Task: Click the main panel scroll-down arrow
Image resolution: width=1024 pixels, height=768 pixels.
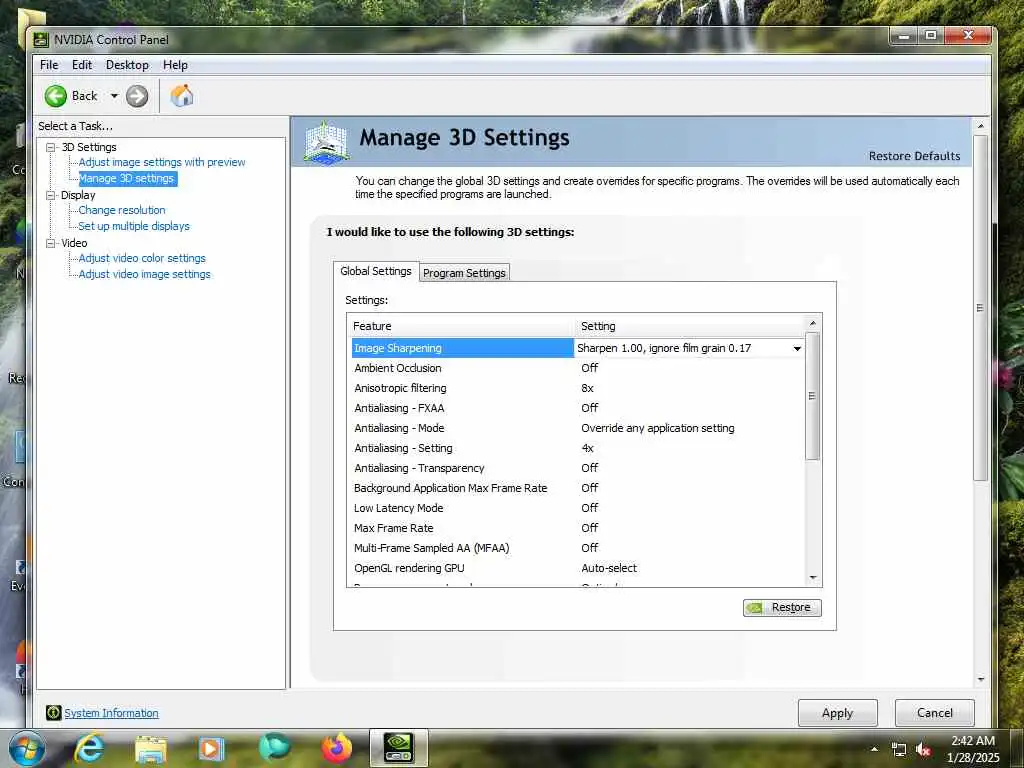Action: pyautogui.click(x=980, y=680)
